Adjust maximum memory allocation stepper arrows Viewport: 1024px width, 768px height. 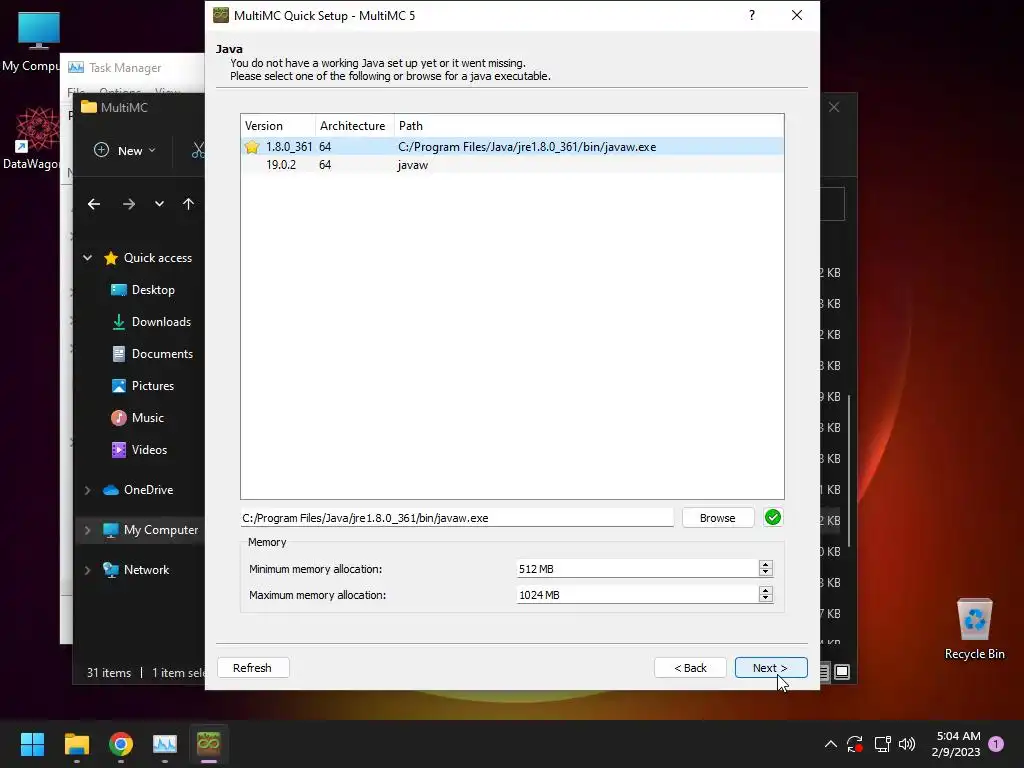click(x=766, y=594)
